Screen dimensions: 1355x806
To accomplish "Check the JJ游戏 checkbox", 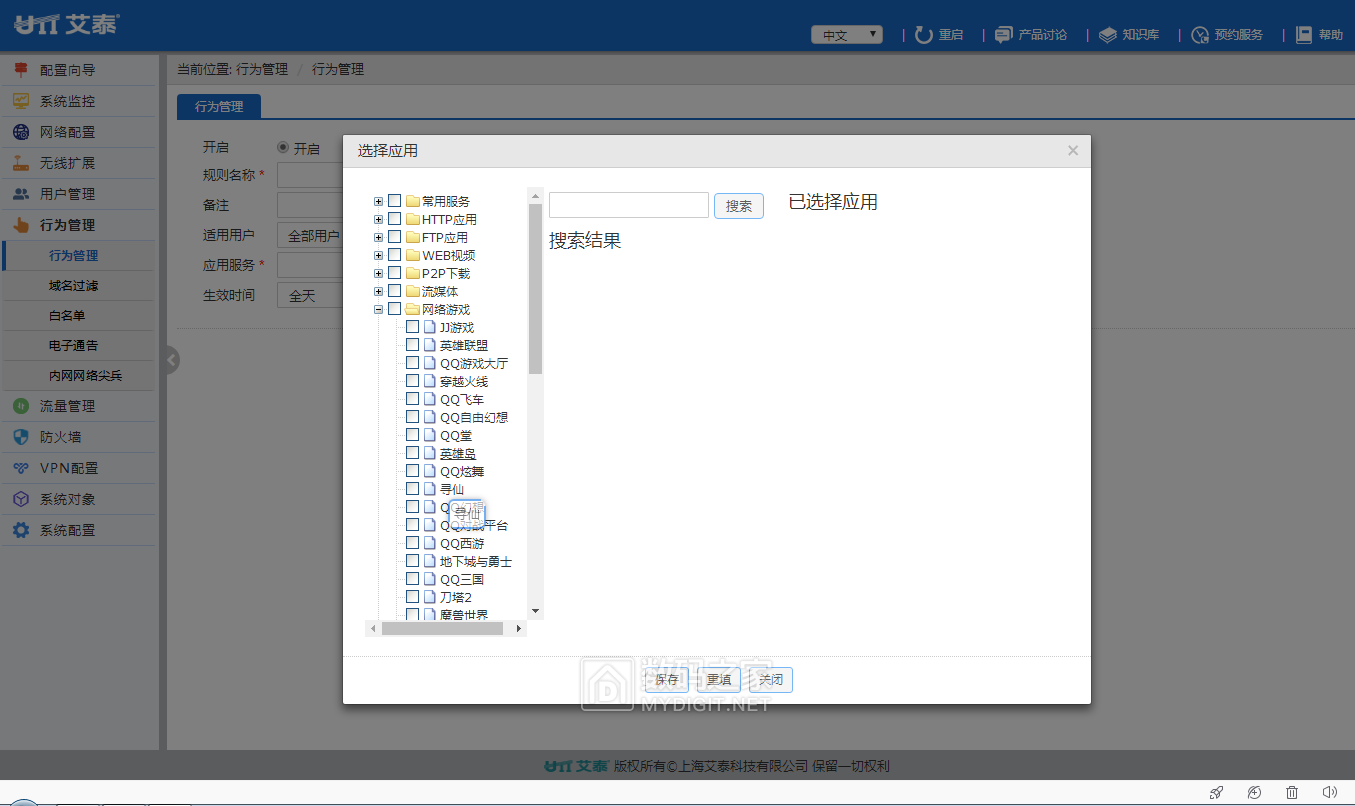I will tap(412, 327).
